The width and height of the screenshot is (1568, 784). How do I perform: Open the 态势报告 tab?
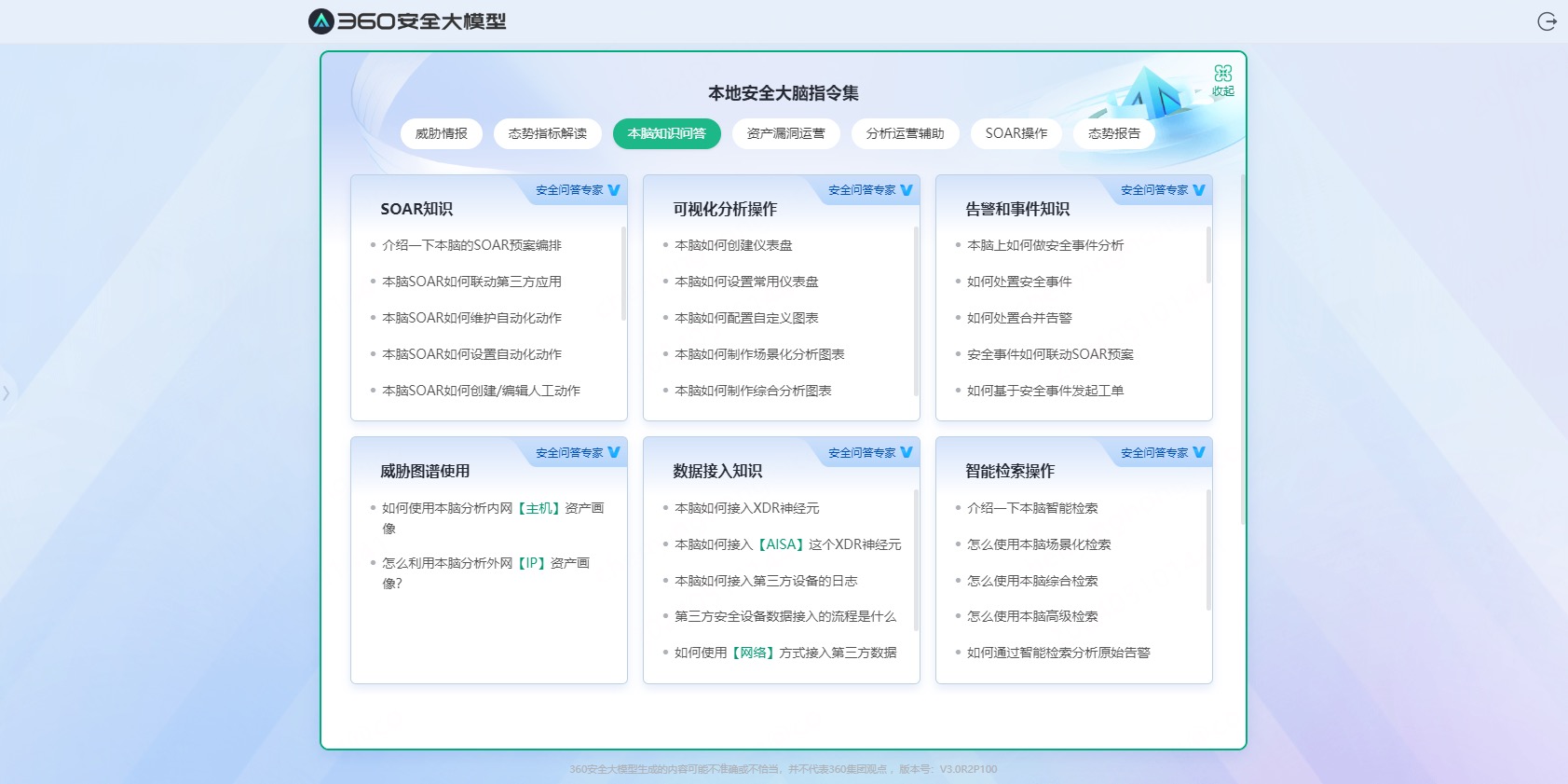(1114, 133)
